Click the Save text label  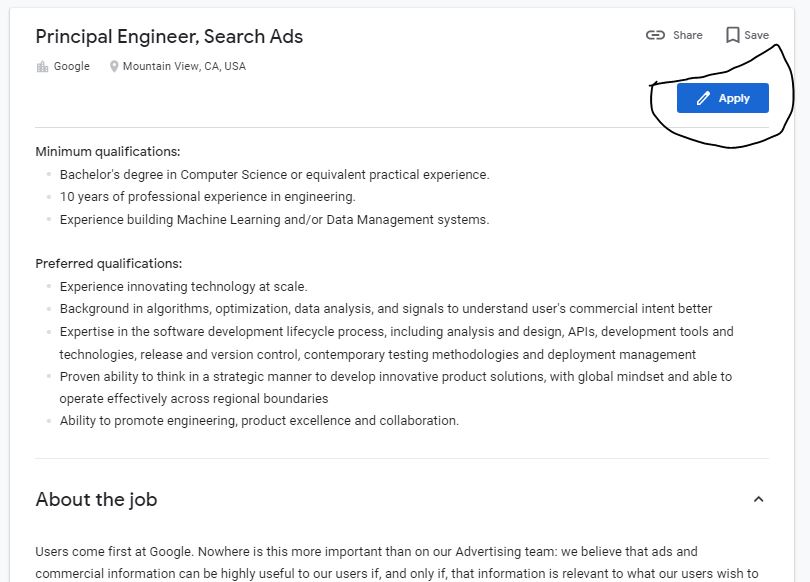756,35
